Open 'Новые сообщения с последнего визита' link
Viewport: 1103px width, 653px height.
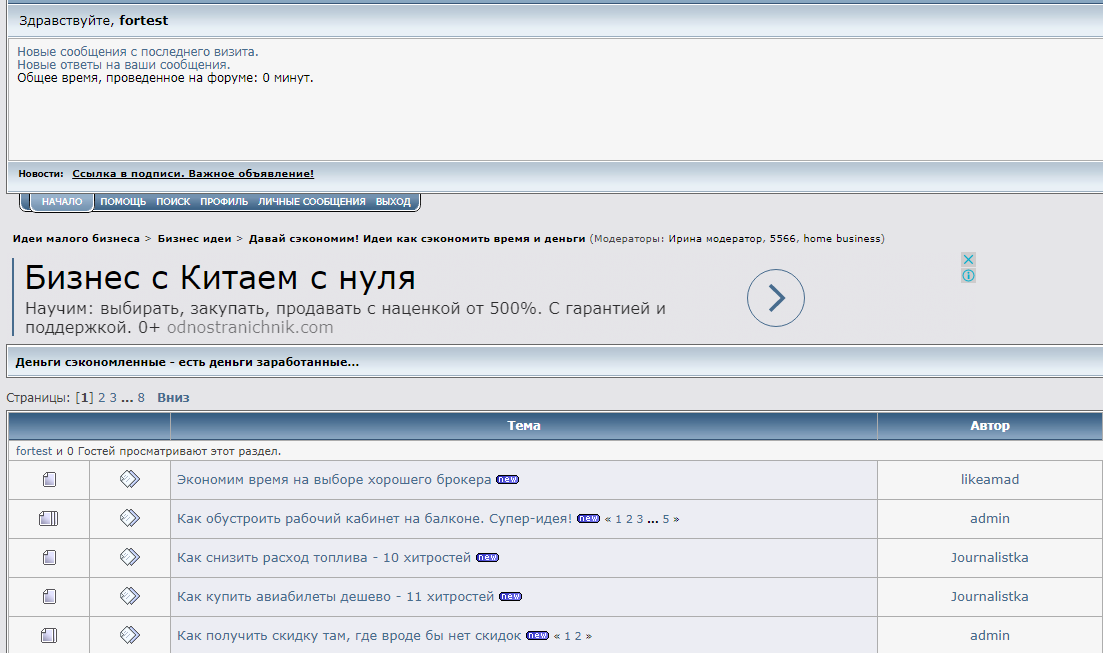point(138,51)
